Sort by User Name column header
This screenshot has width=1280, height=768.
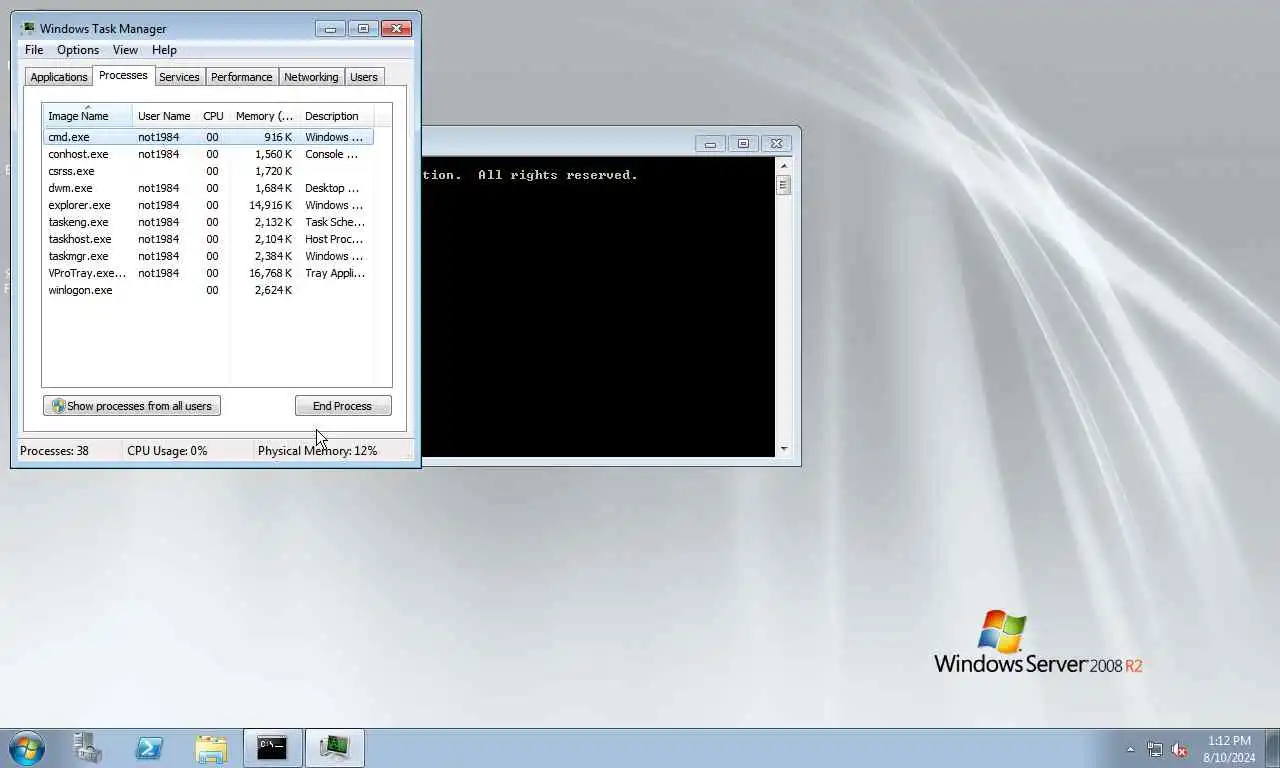coord(164,116)
